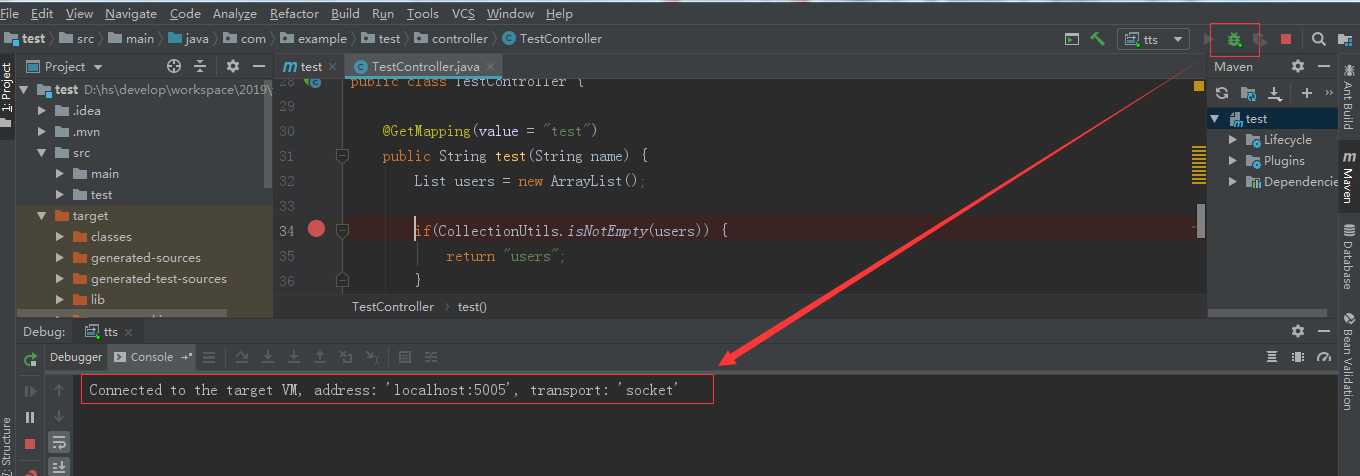Expand Plugins node in Maven
Image resolution: width=1360 pixels, height=476 pixels.
(1233, 161)
